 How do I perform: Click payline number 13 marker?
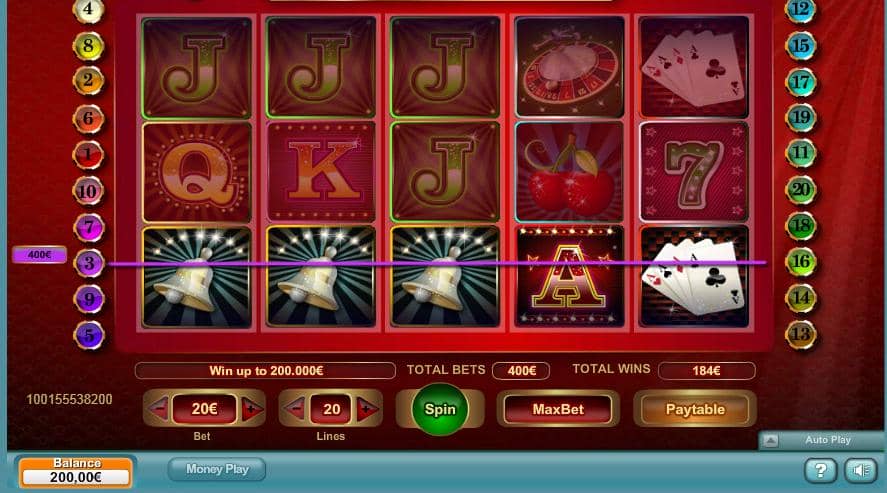coord(800,334)
